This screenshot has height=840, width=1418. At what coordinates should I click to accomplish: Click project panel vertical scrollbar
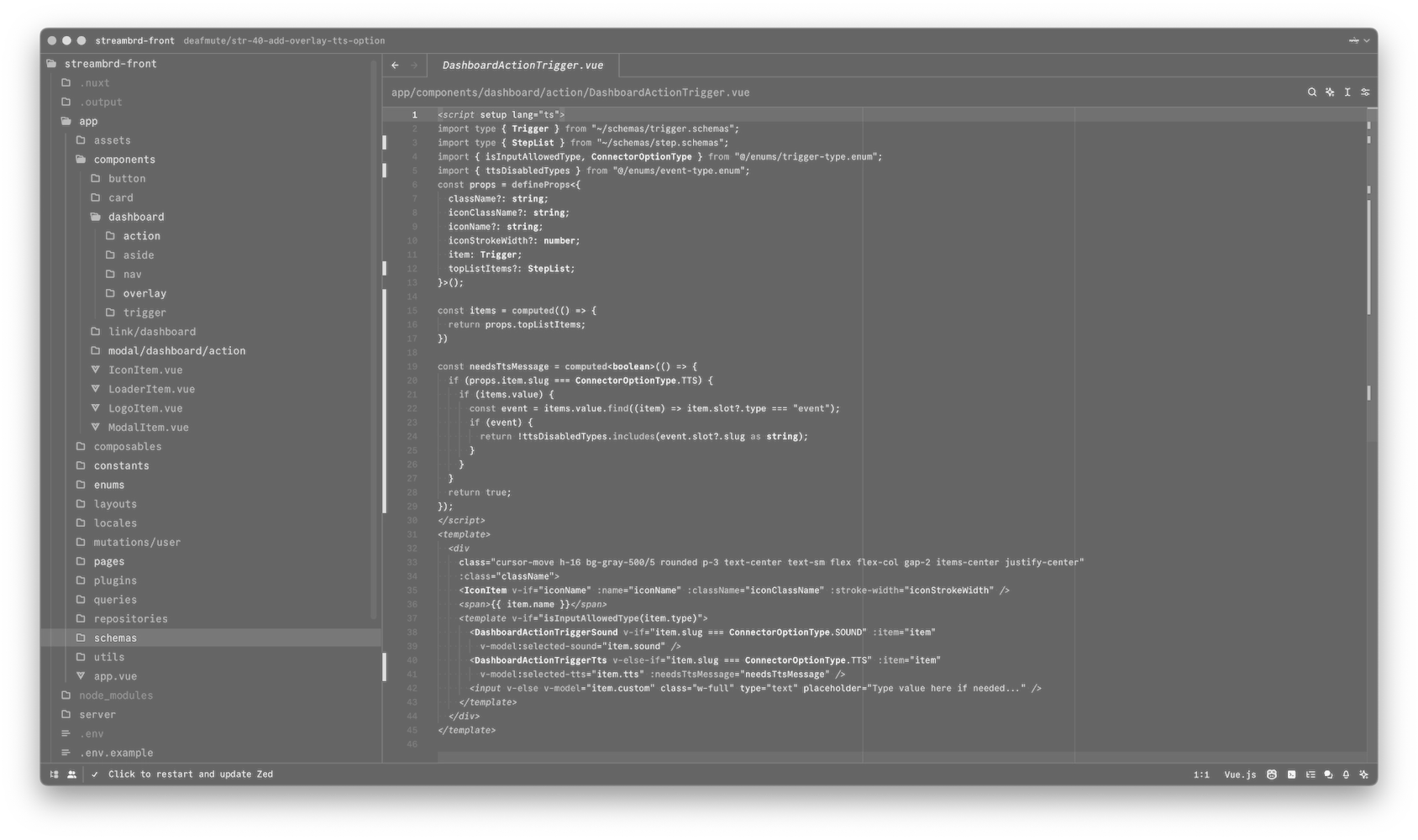374,340
